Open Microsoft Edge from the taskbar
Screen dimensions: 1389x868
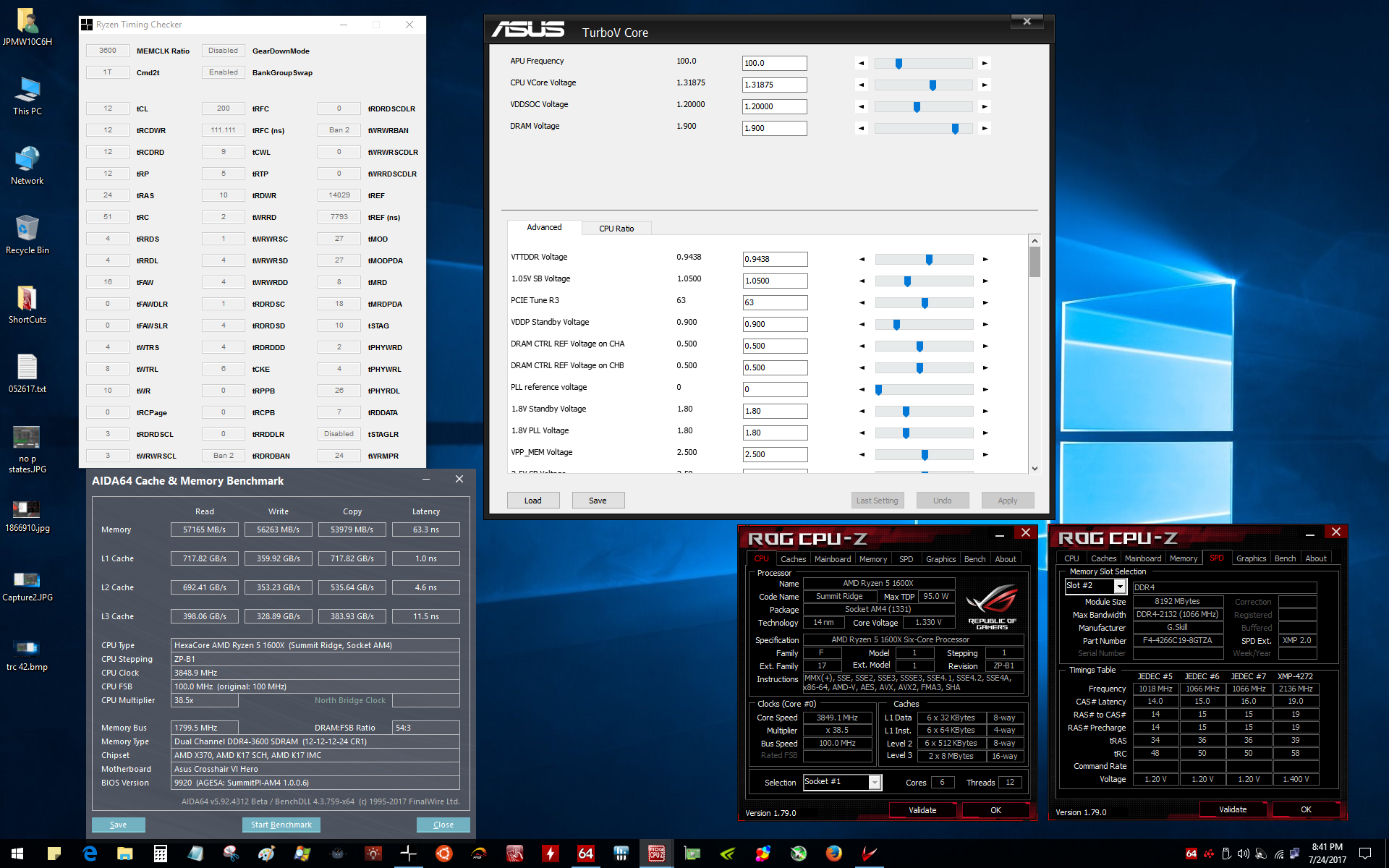pos(90,854)
